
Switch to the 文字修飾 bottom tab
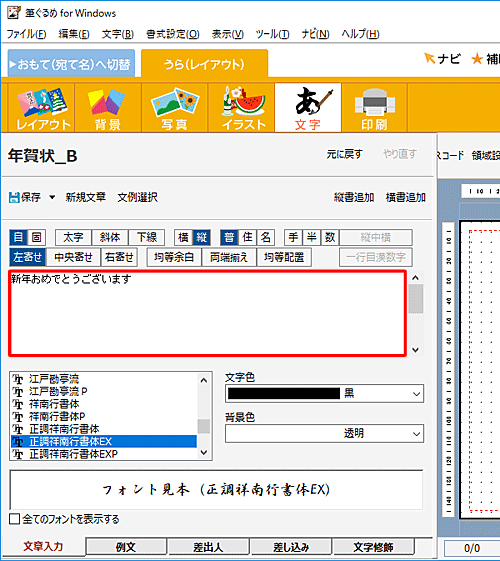point(373,547)
